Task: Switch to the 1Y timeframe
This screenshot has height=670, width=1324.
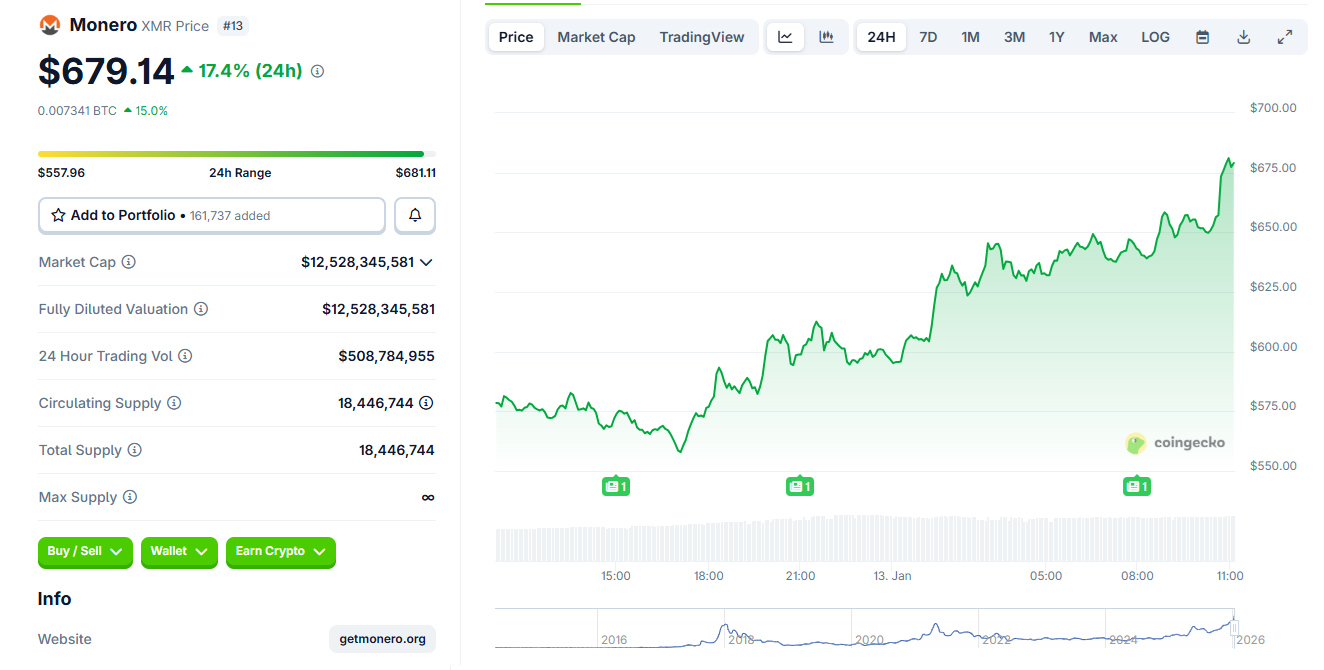Action: click(1057, 36)
